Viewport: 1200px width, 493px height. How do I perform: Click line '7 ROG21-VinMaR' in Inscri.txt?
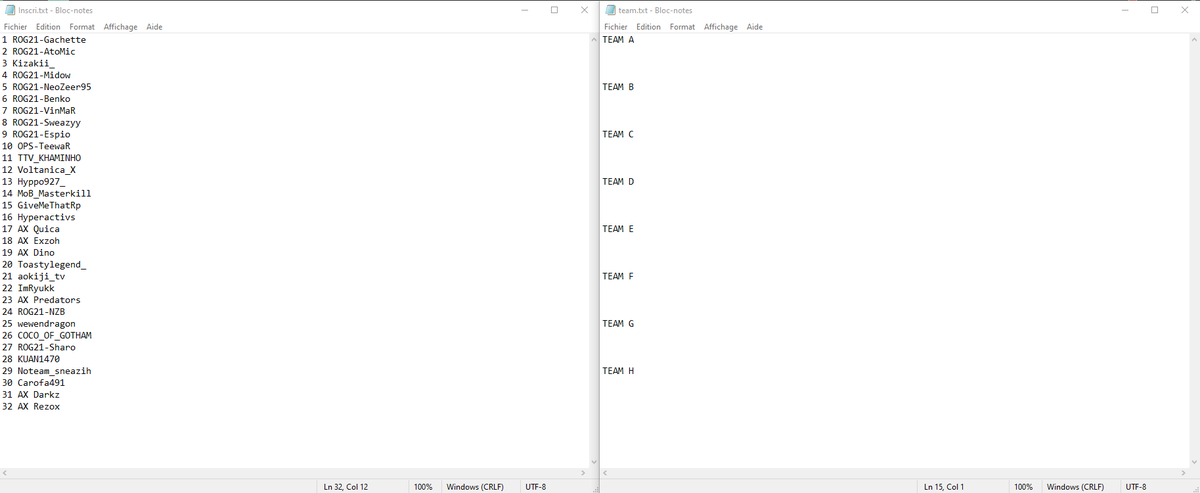(39, 111)
